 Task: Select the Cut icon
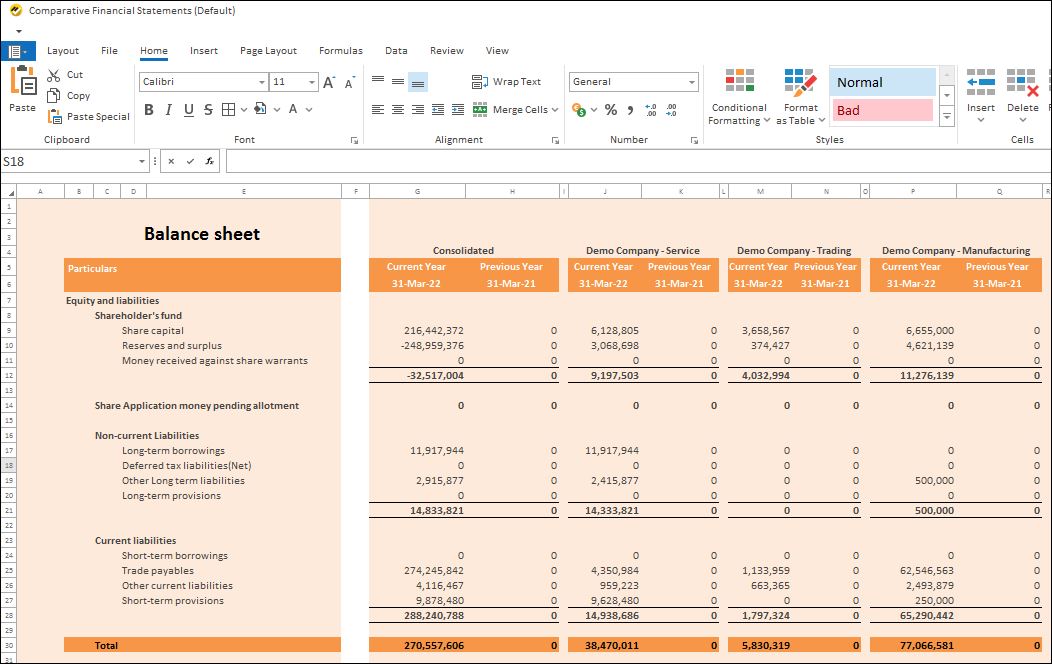tap(55, 74)
